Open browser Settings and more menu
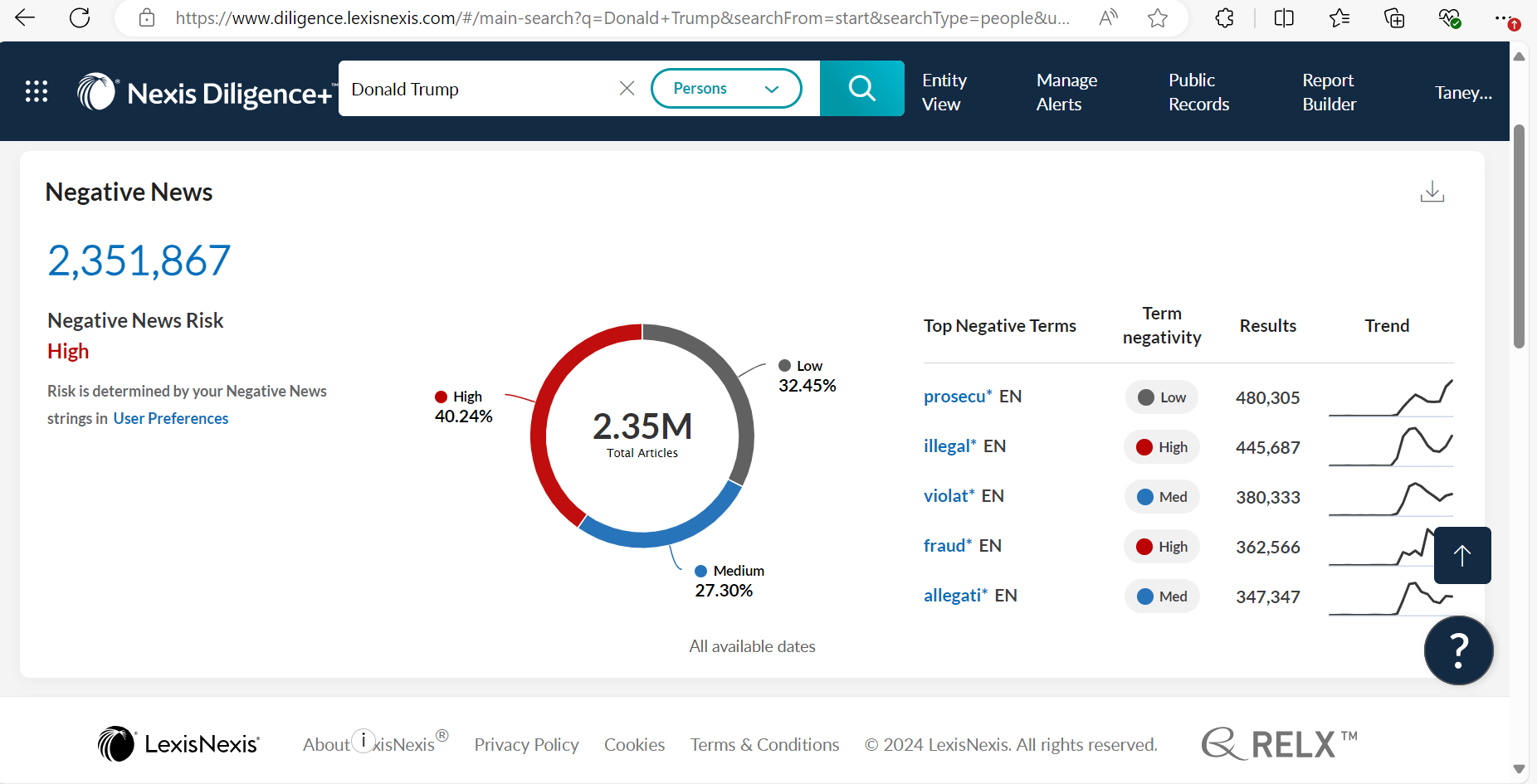The height and width of the screenshot is (784, 1537). pos(1505,18)
